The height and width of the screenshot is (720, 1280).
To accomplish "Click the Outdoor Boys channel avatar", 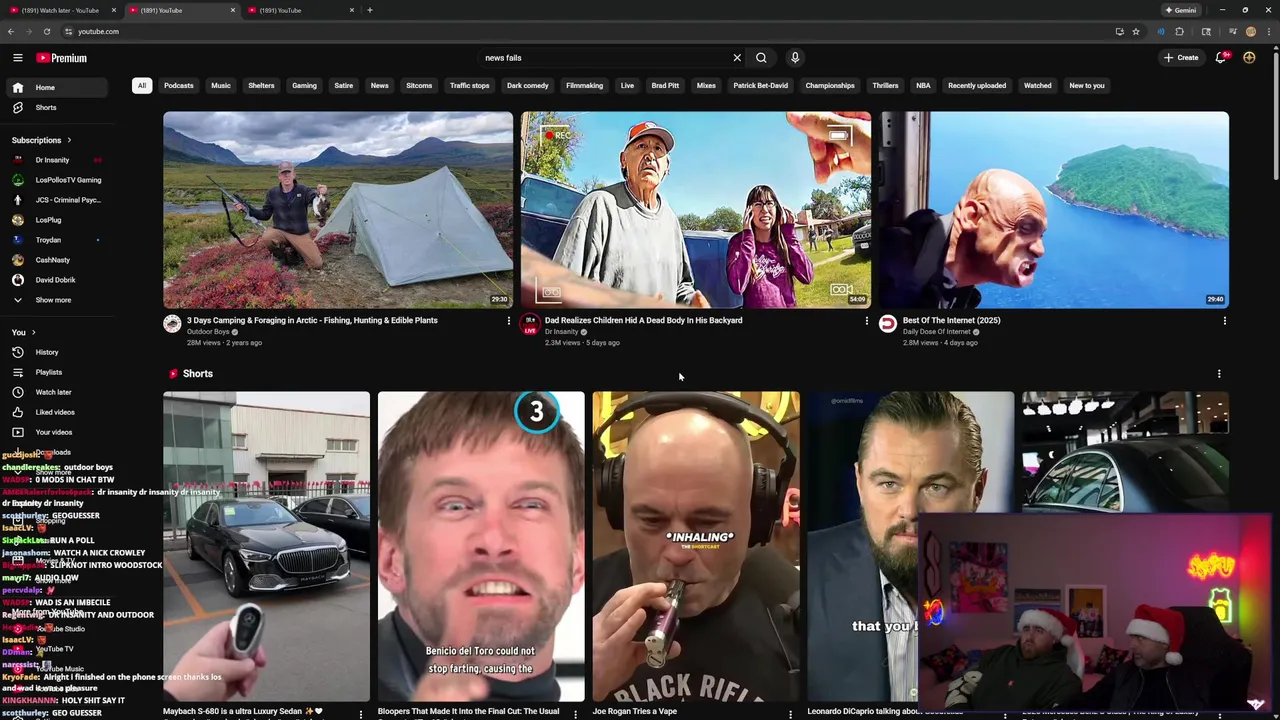I will 172,324.
